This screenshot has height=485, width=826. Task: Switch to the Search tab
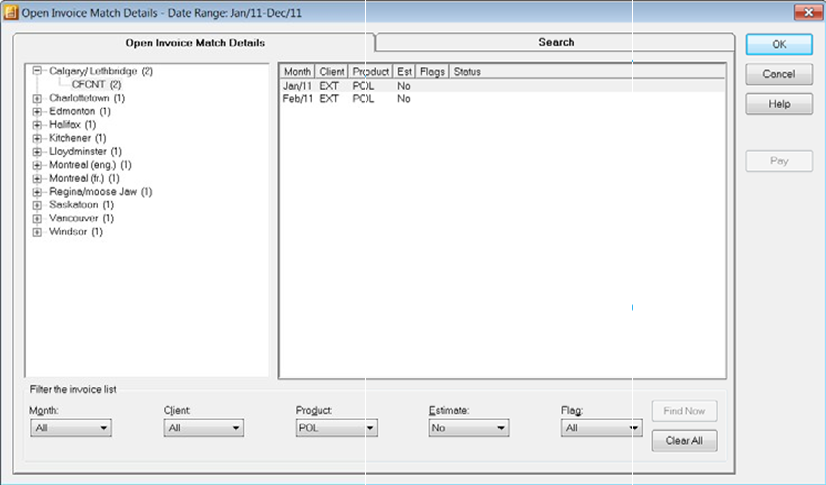[x=556, y=42]
